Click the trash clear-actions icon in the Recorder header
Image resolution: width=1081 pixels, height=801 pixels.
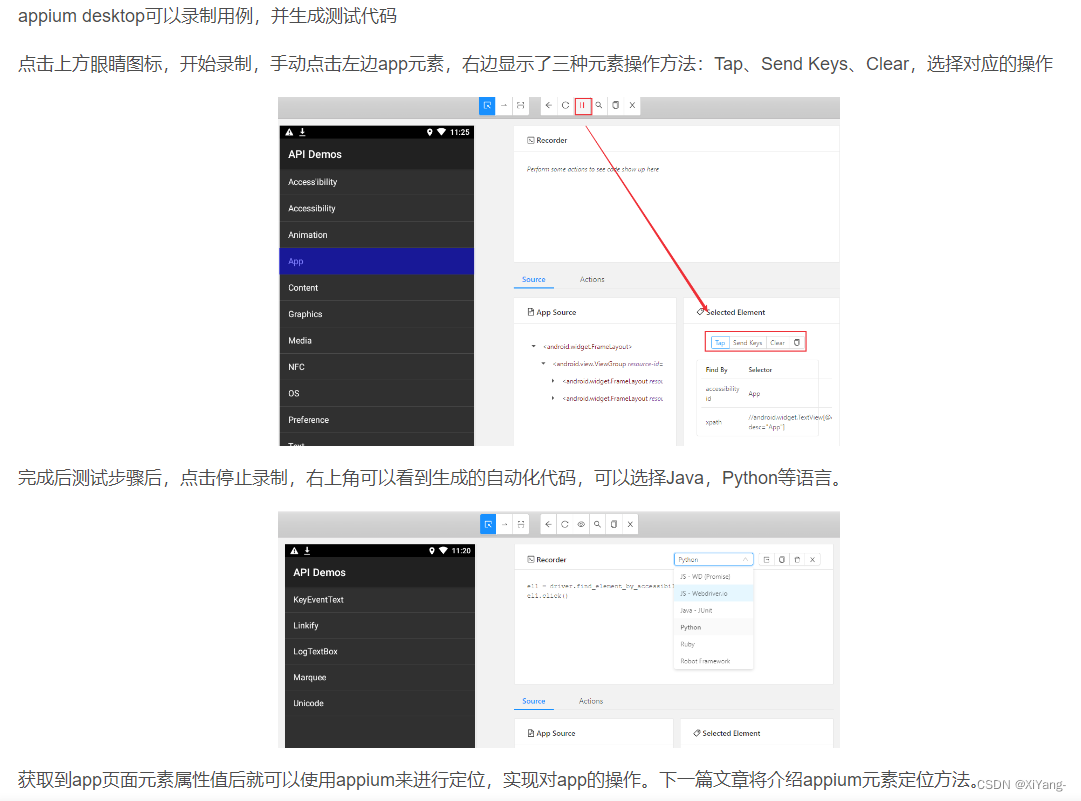[x=797, y=560]
